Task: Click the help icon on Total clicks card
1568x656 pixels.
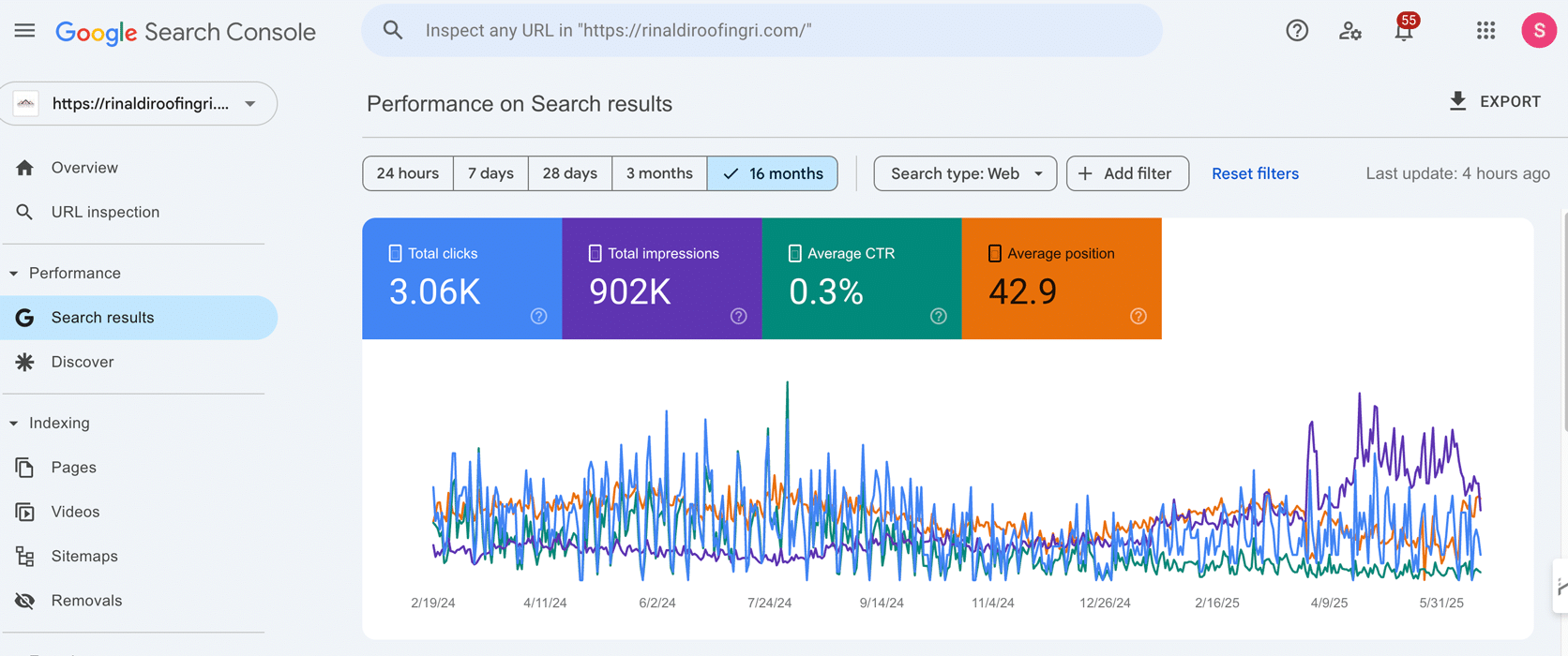Action: [538, 316]
